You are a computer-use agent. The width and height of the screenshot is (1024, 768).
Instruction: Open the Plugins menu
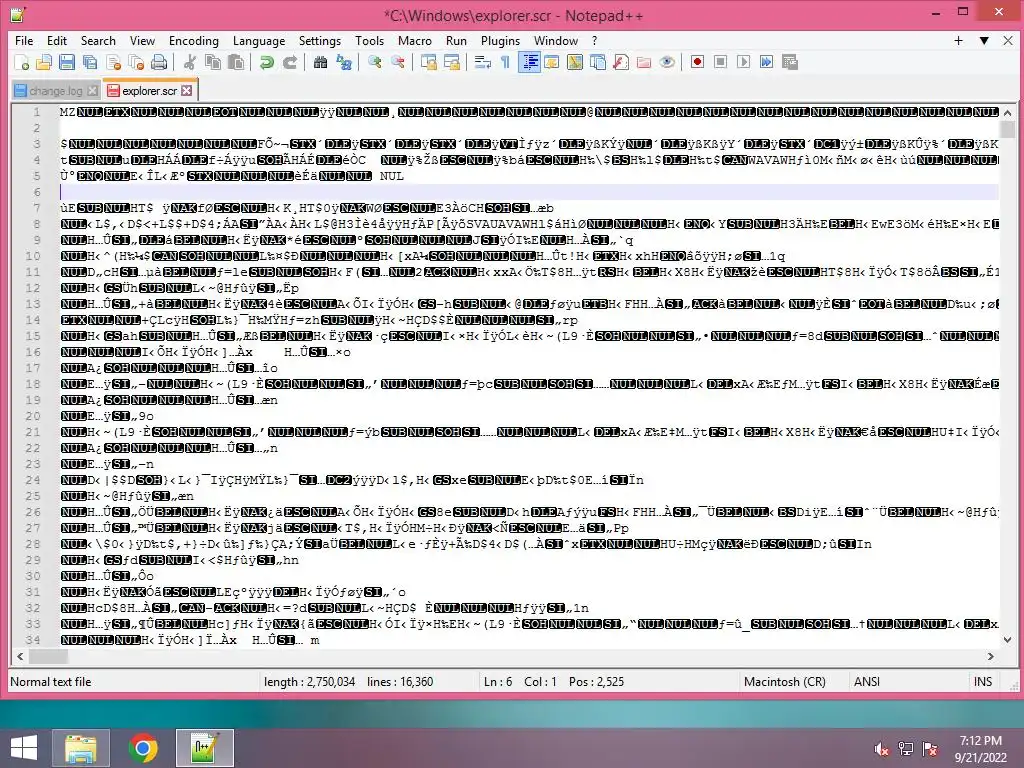click(x=500, y=40)
